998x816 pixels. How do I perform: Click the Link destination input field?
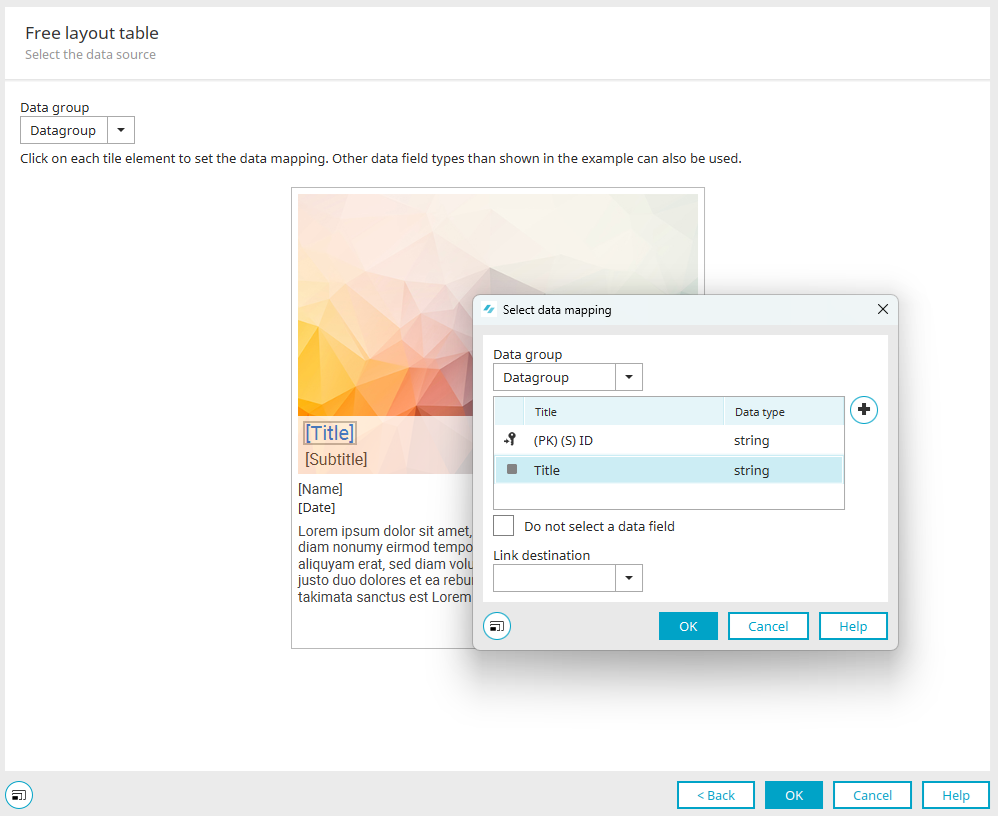(554, 578)
